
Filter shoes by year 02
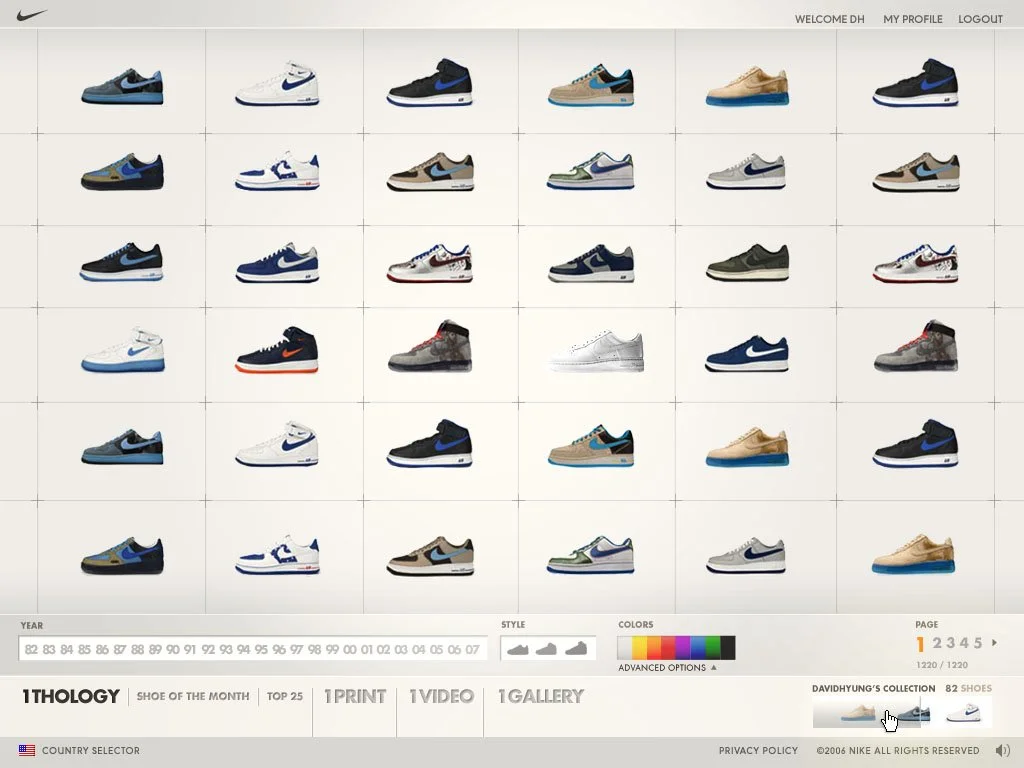383,650
